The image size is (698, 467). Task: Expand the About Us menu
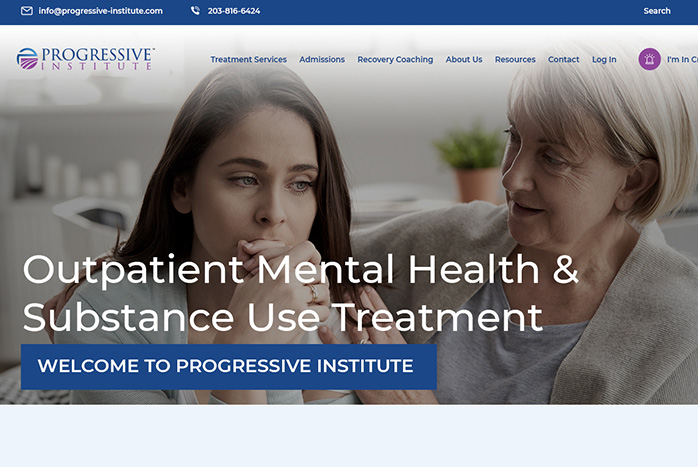pyautogui.click(x=464, y=59)
